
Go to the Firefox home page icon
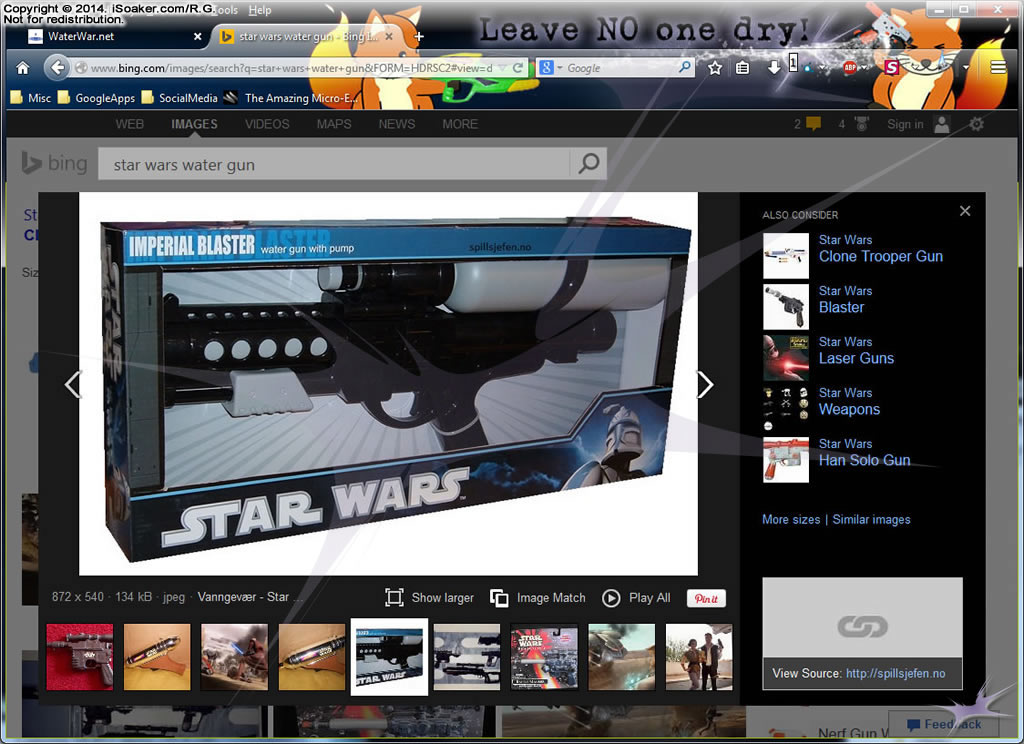23,68
